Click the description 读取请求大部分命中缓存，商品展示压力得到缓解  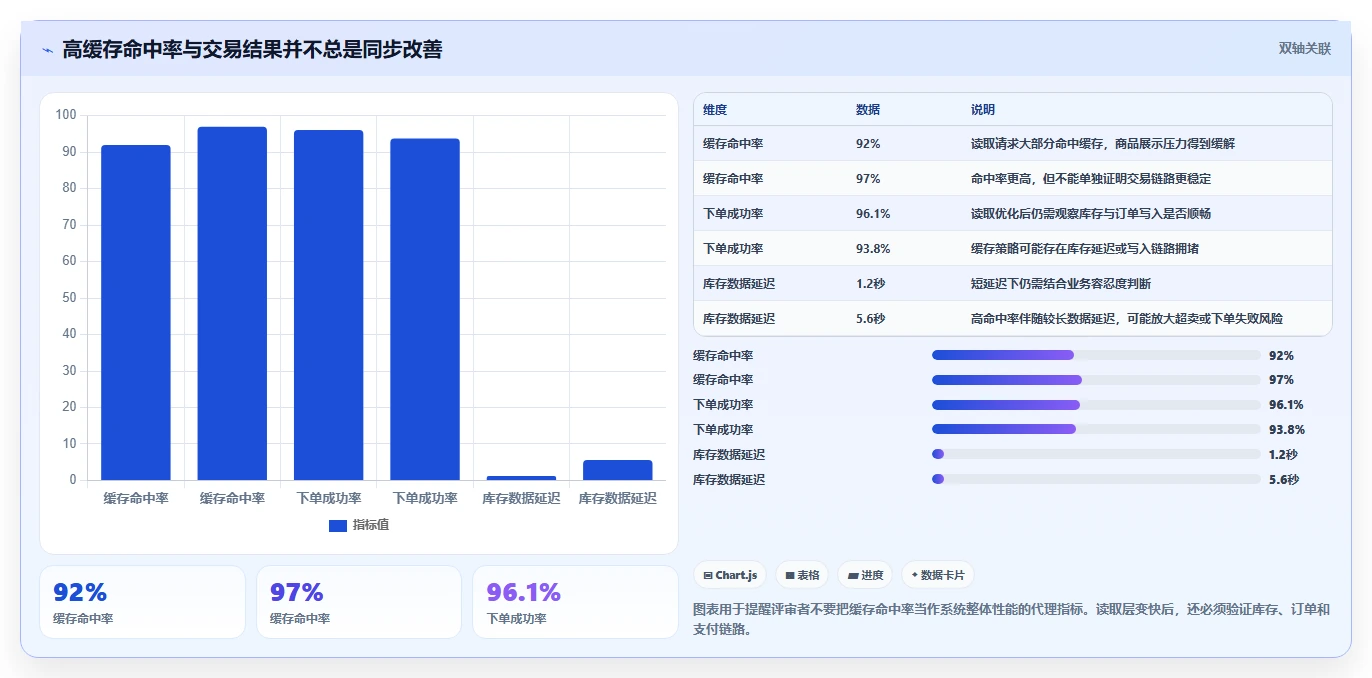pyautogui.click(x=1103, y=144)
